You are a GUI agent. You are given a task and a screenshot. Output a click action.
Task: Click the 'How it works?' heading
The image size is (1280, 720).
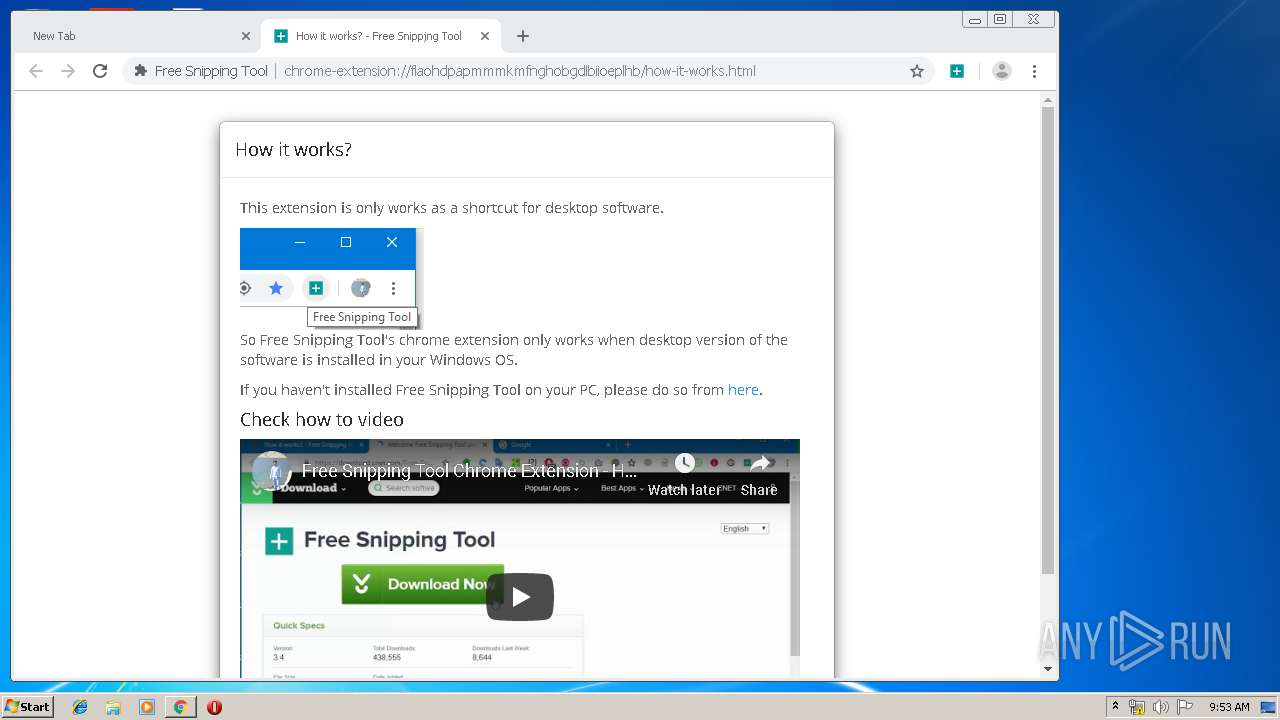pos(293,150)
